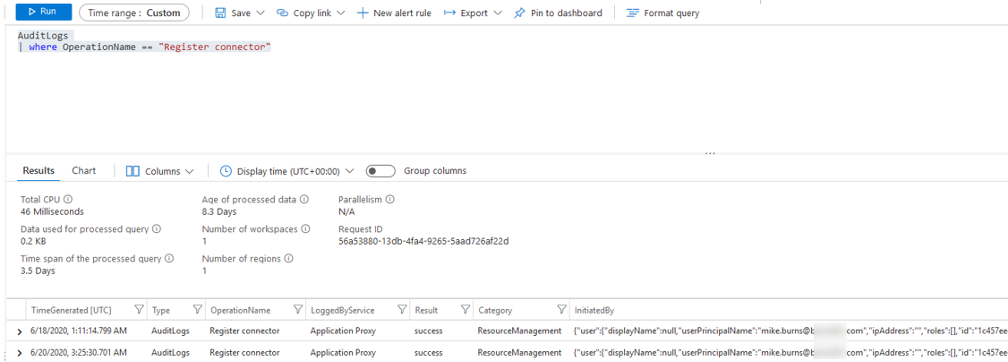Screen dimensions: 1008x362
Task: Click the 6/20/2020, 3:25:30.701 AM cell
Action: click(78, 353)
